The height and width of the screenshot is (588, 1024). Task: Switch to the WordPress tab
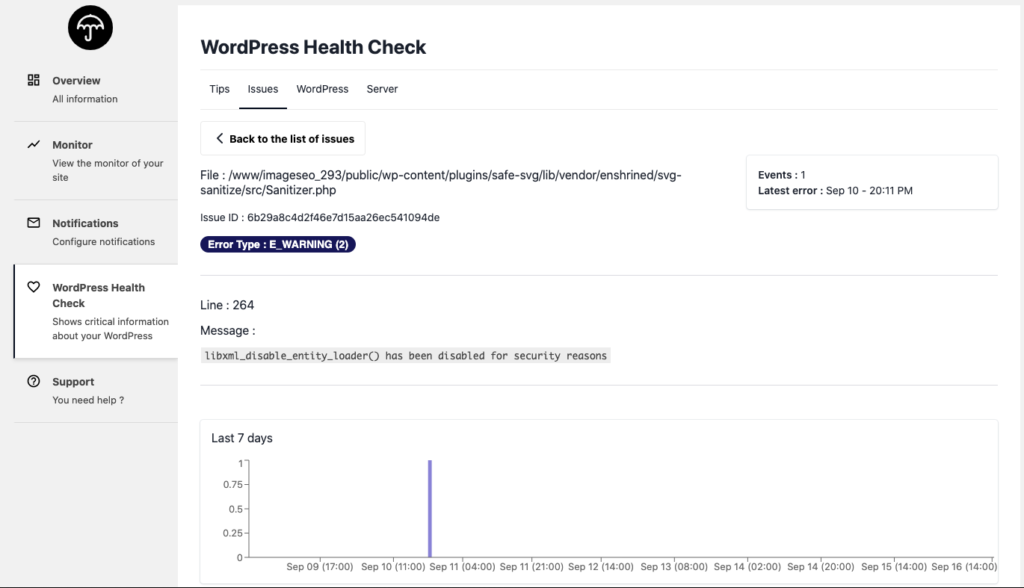322,89
